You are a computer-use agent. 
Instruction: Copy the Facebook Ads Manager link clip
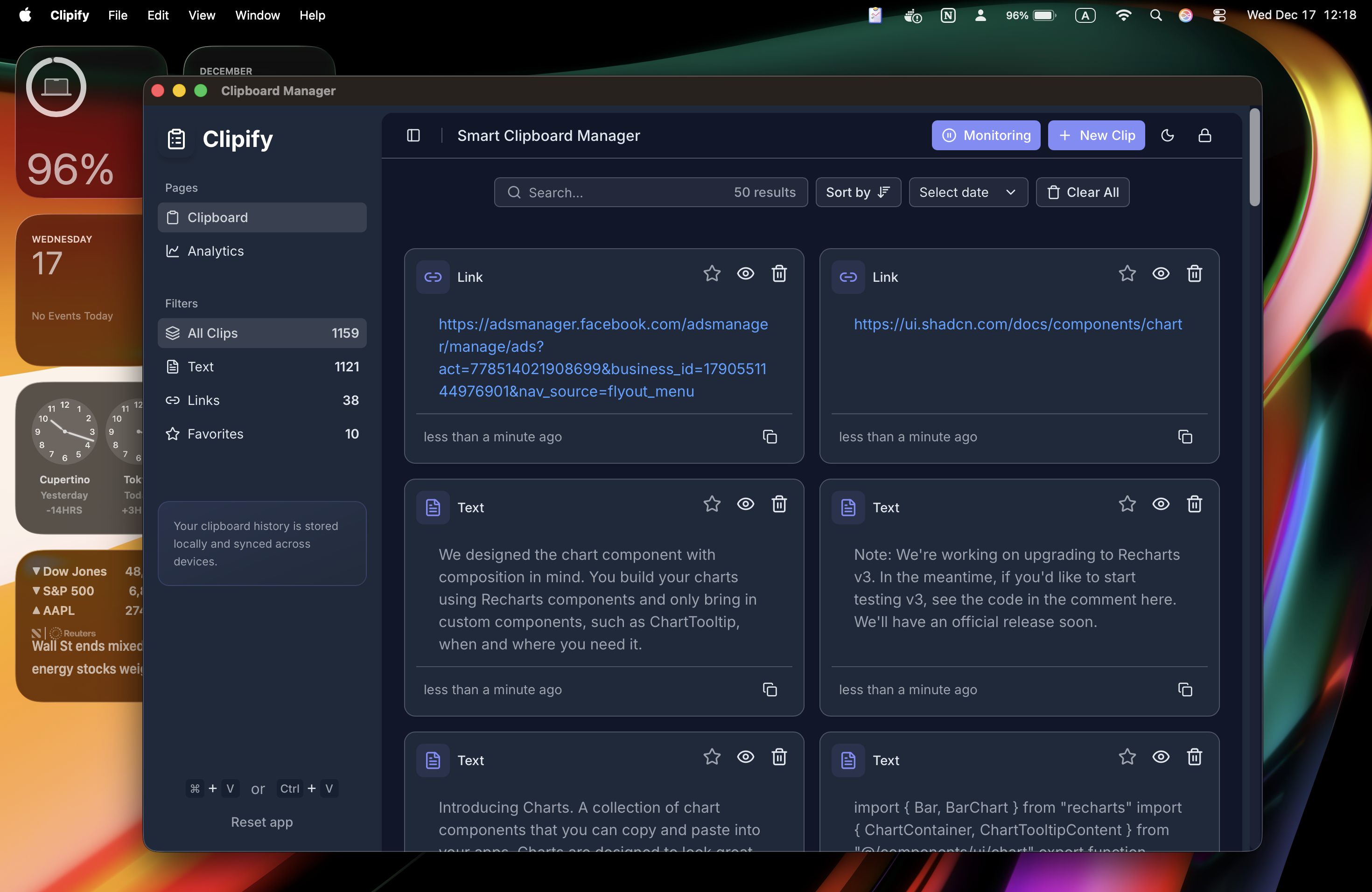(770, 437)
